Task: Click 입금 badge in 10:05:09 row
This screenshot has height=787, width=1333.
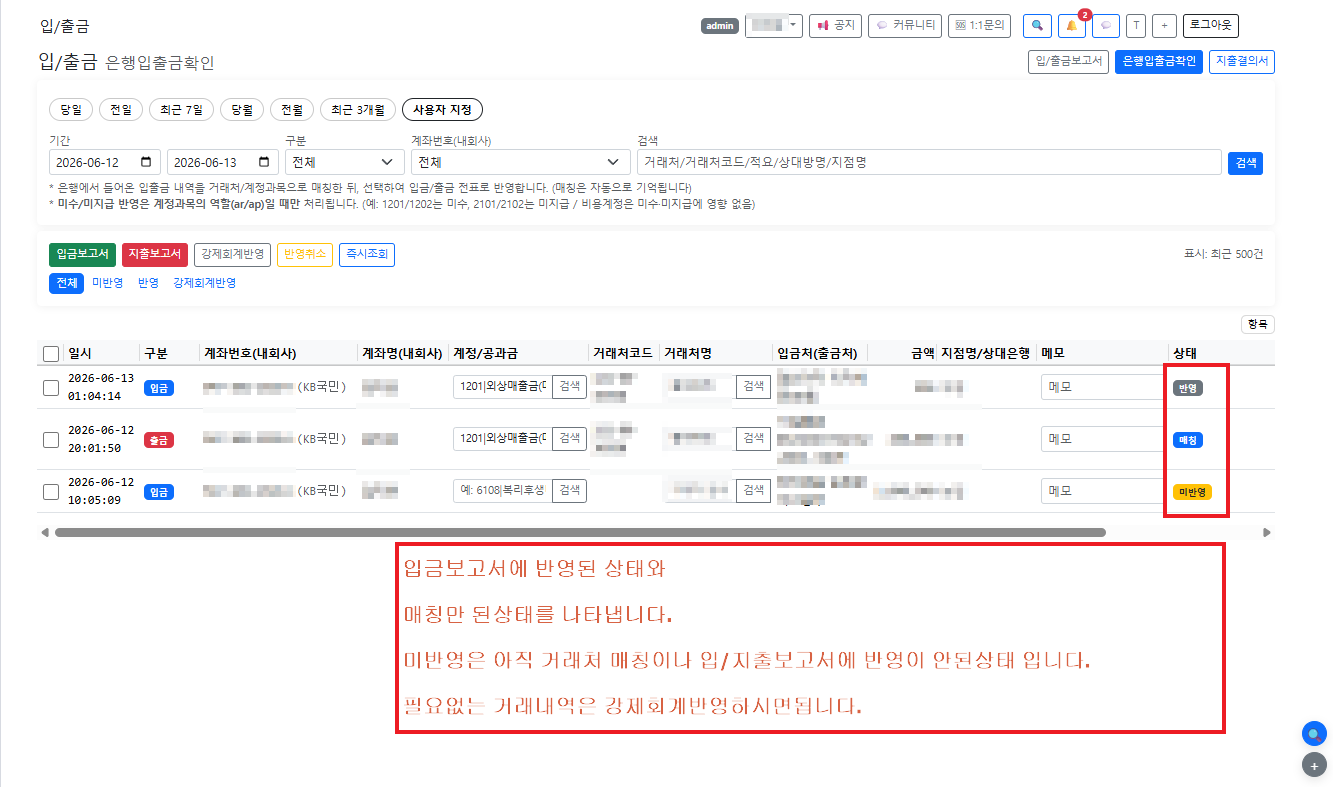Action: 159,492
